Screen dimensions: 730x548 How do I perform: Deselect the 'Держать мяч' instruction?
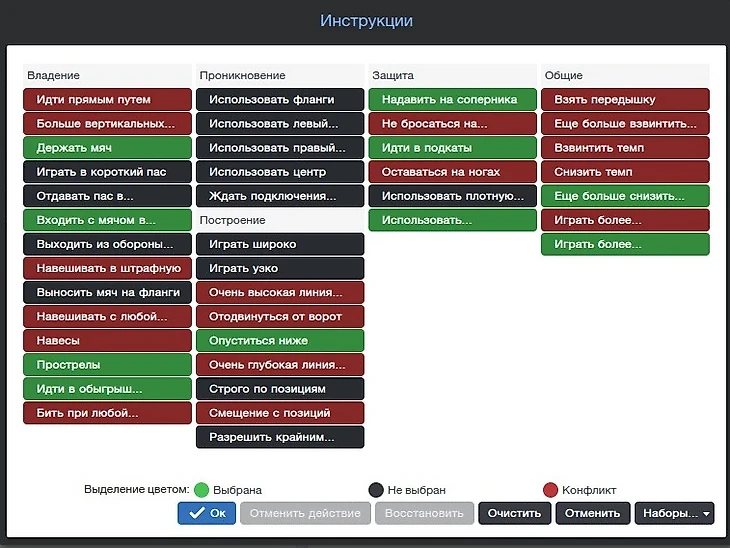point(107,148)
